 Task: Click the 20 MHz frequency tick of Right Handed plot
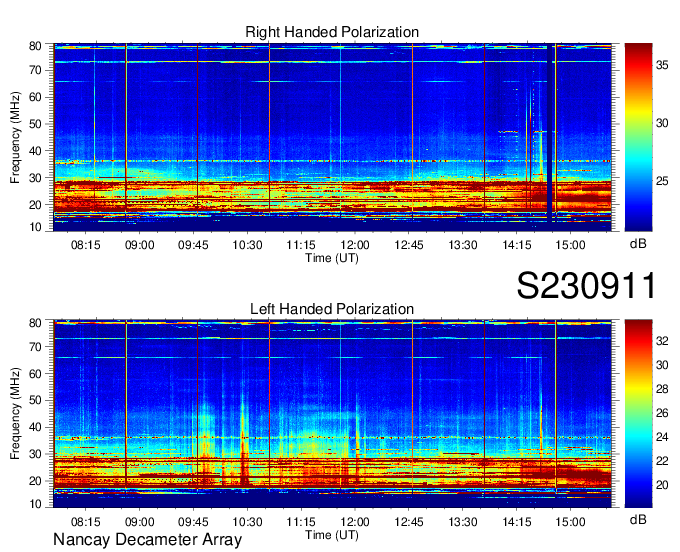click(x=35, y=205)
